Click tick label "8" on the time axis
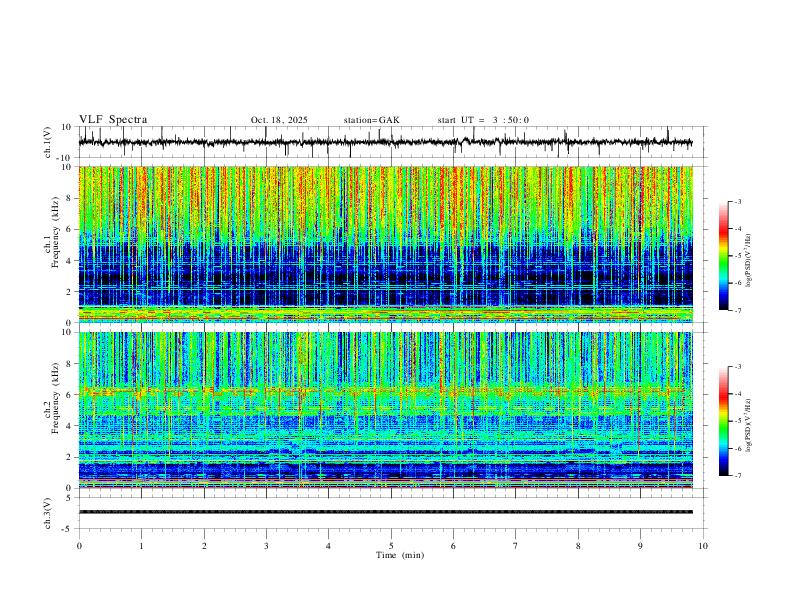 pos(578,546)
